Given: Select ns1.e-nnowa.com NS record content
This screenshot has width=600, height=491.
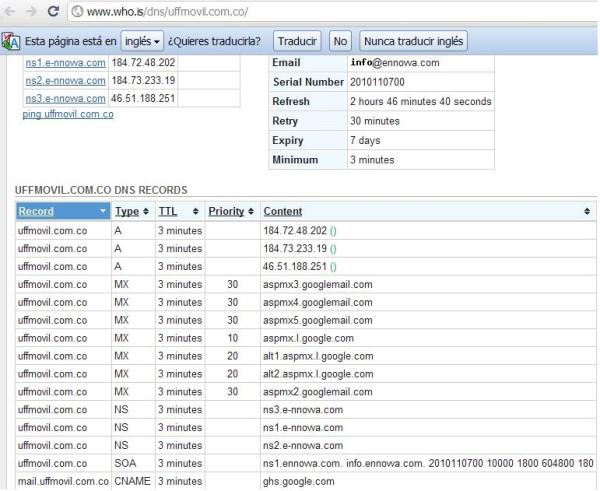Looking at the screenshot, I should 303,428.
